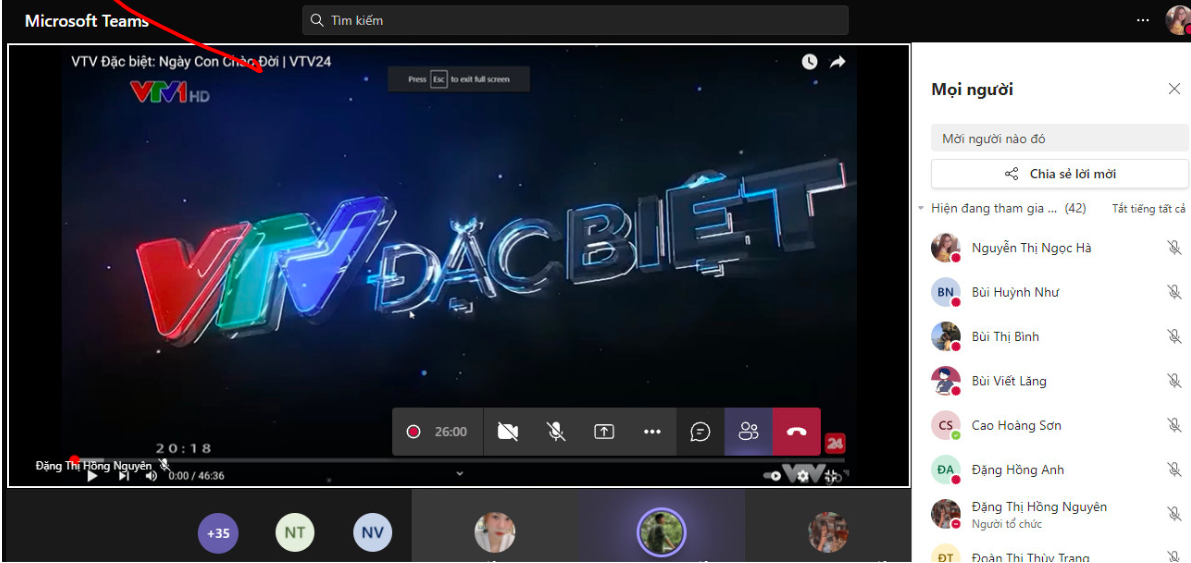Screen dimensions: 1191x563
Task: Click mic icon beside Bùi Thị Bình
Action: 1174,337
